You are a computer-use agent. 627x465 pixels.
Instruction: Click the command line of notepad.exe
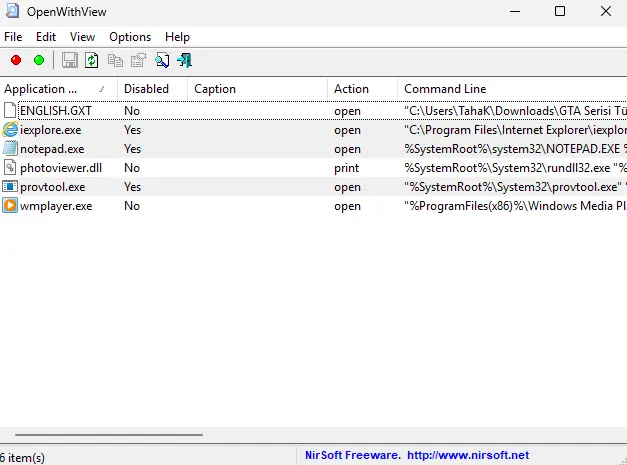[515, 149]
